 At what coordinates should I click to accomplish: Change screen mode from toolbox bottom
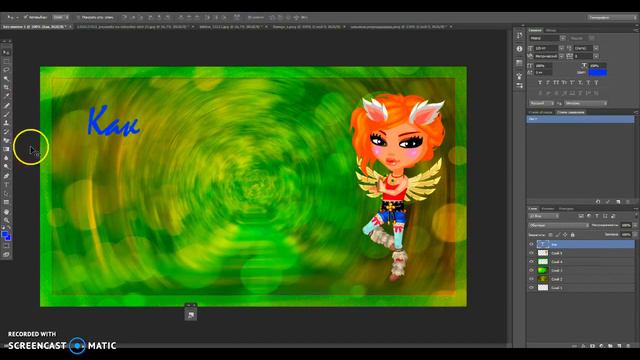click(6, 254)
